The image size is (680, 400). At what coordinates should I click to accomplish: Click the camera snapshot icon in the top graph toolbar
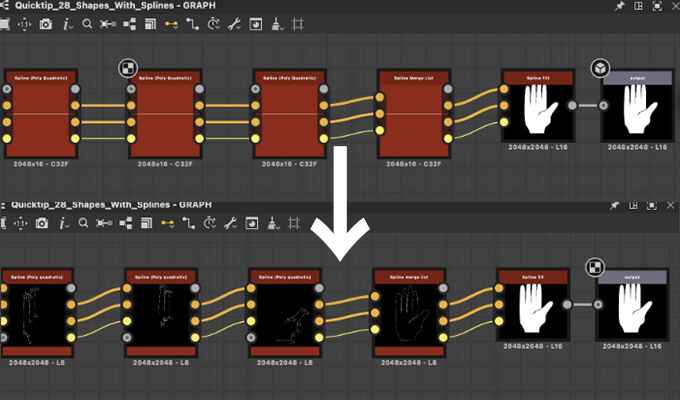tap(45, 23)
